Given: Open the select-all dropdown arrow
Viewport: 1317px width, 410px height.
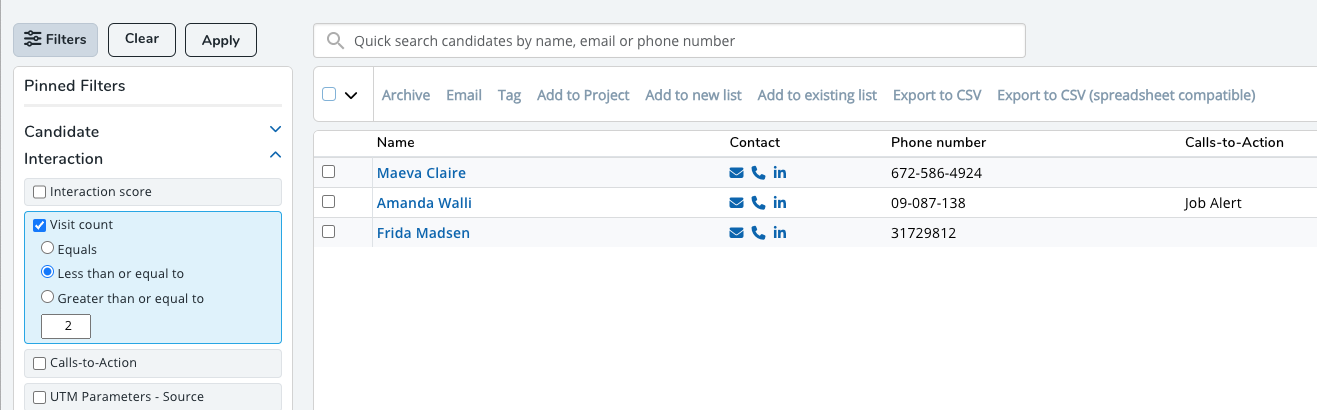Looking at the screenshot, I should pyautogui.click(x=351, y=96).
